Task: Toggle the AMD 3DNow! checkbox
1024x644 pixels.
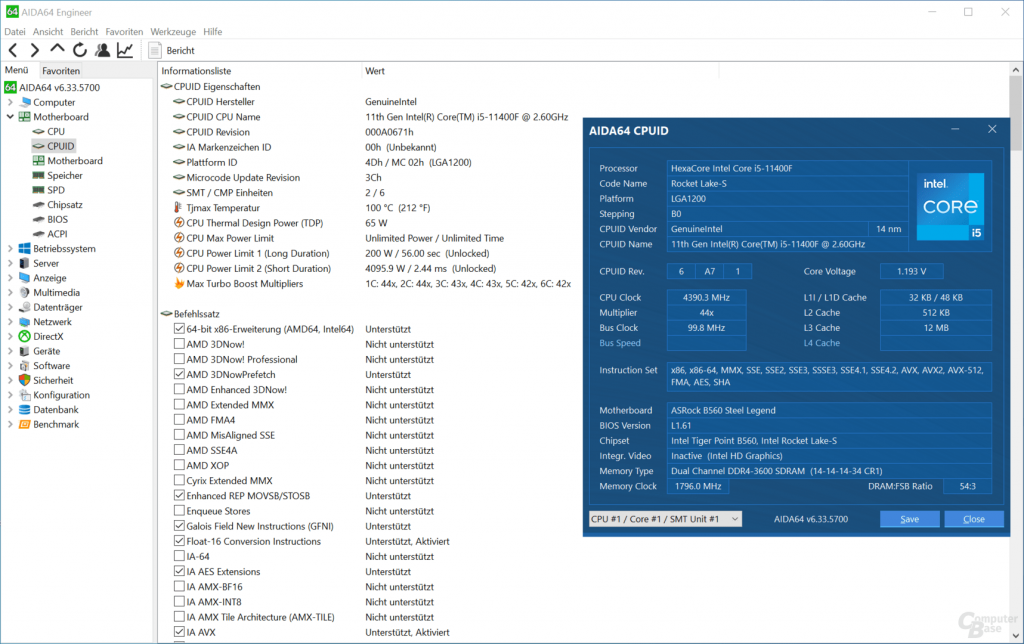Action: (x=179, y=344)
